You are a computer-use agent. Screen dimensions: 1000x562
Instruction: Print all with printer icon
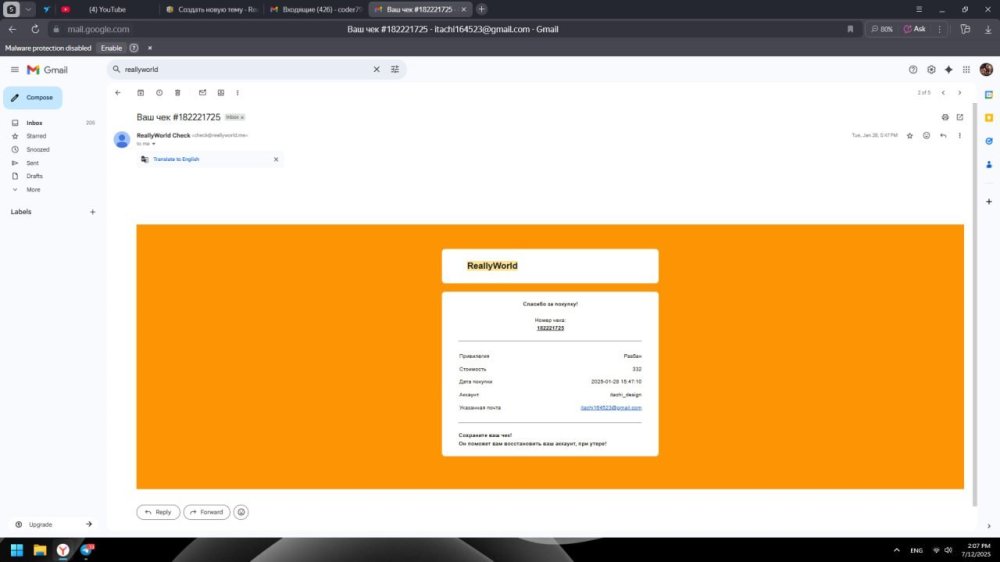[945, 117]
